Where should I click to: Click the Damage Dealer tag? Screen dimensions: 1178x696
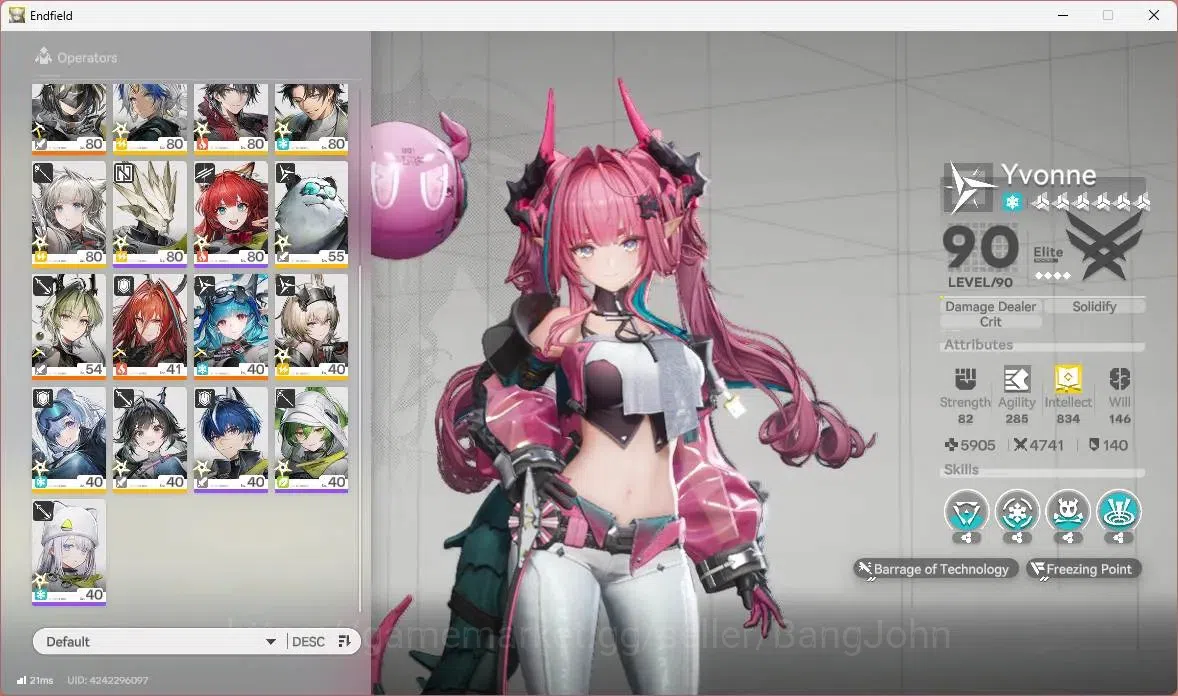[990, 306]
